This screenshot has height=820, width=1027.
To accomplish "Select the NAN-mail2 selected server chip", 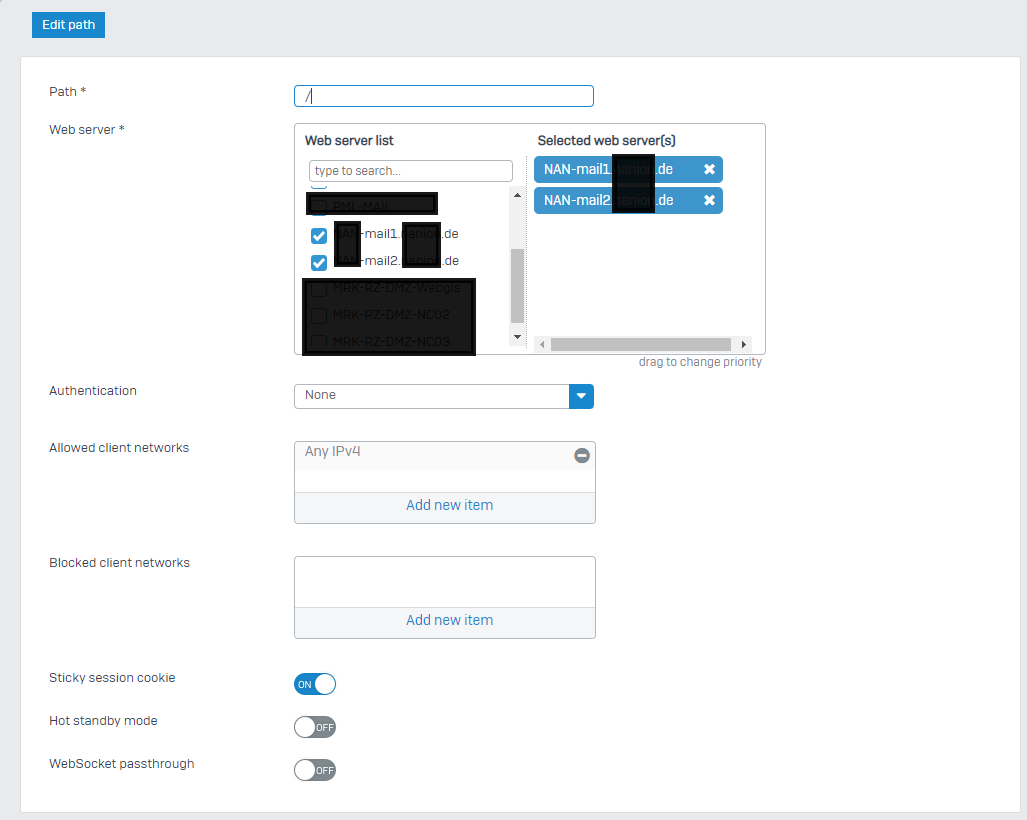I will 628,200.
